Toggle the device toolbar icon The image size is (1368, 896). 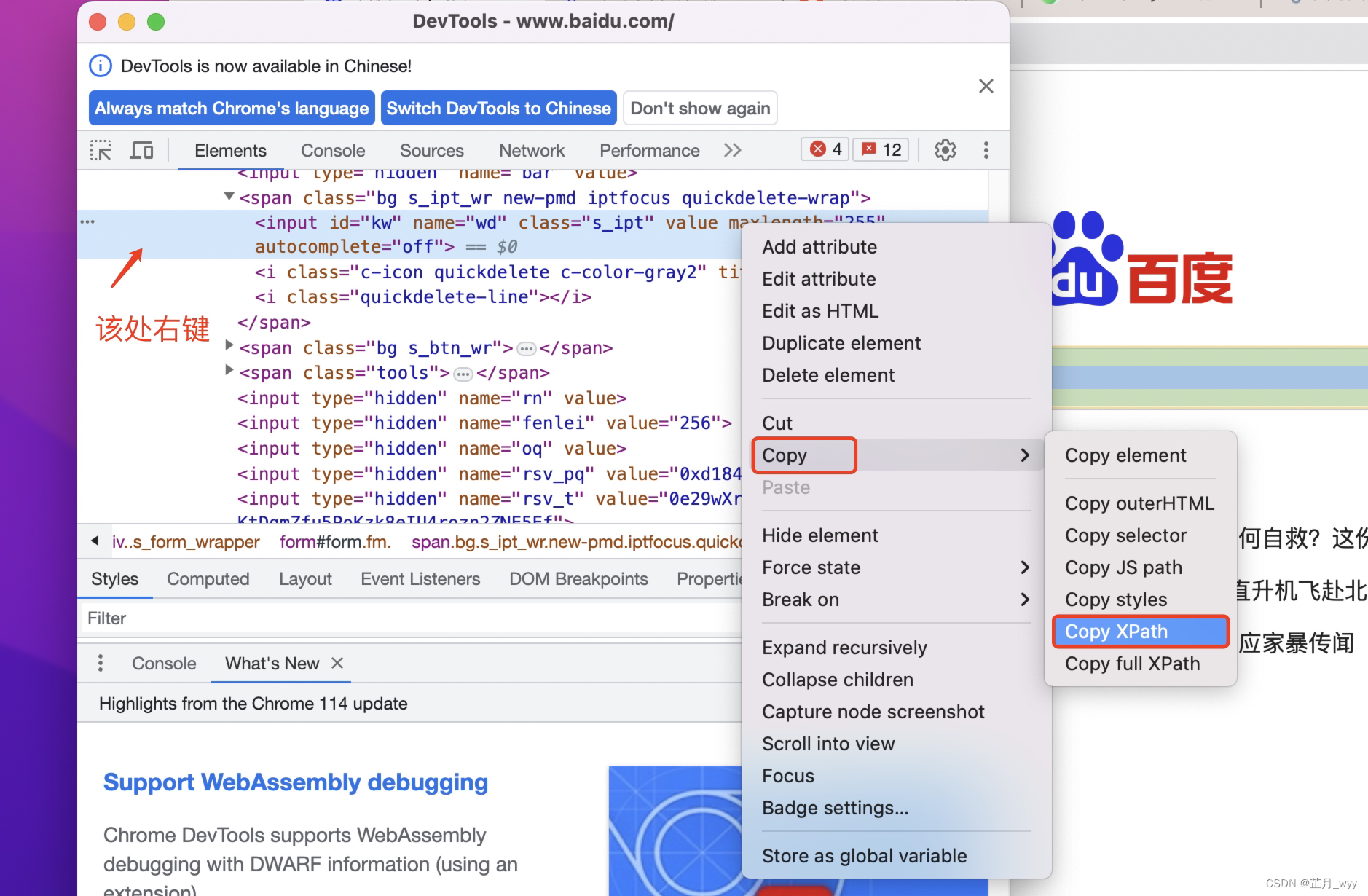pos(141,150)
